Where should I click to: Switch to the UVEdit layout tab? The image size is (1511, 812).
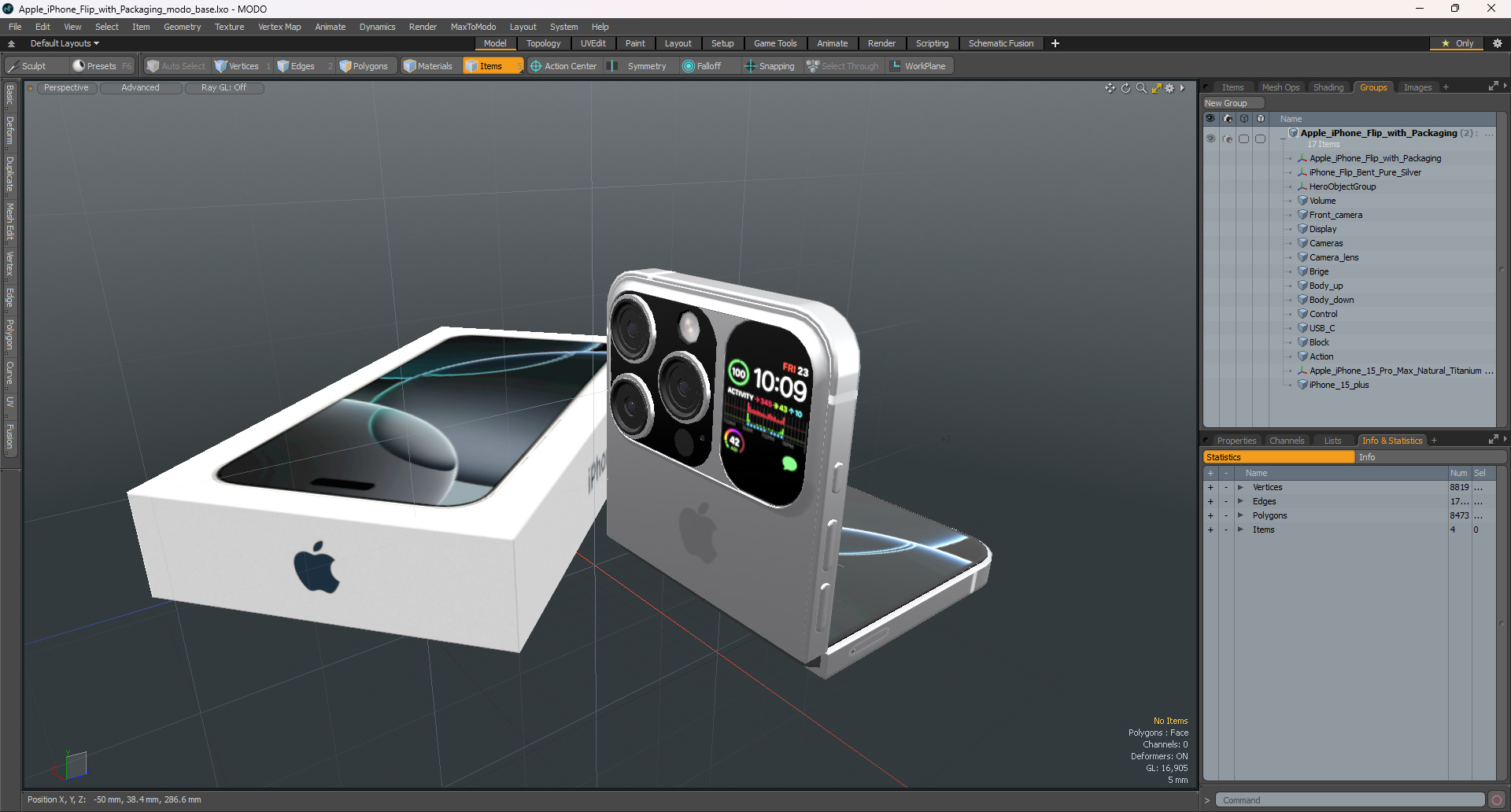[593, 43]
